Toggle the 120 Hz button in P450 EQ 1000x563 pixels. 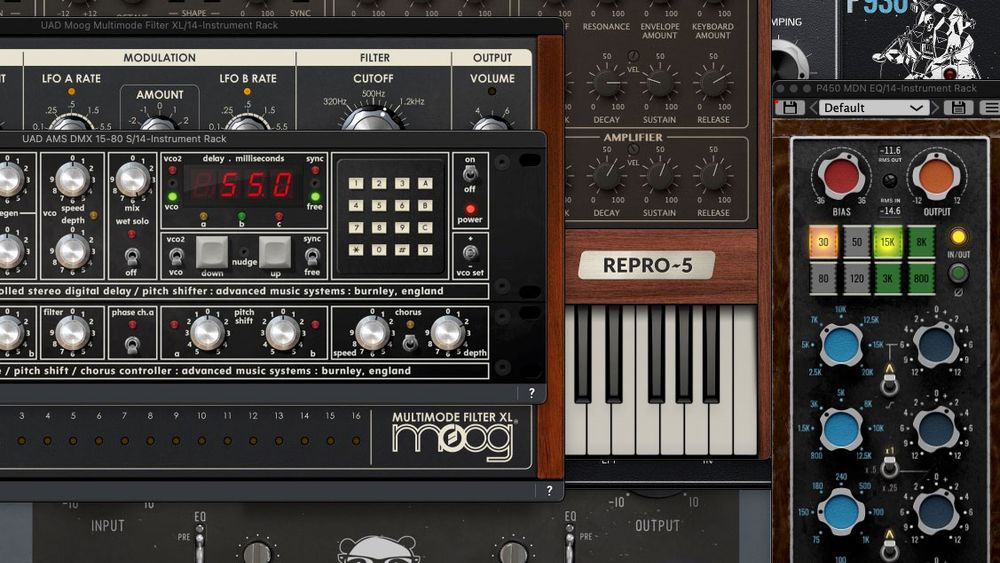point(857,278)
